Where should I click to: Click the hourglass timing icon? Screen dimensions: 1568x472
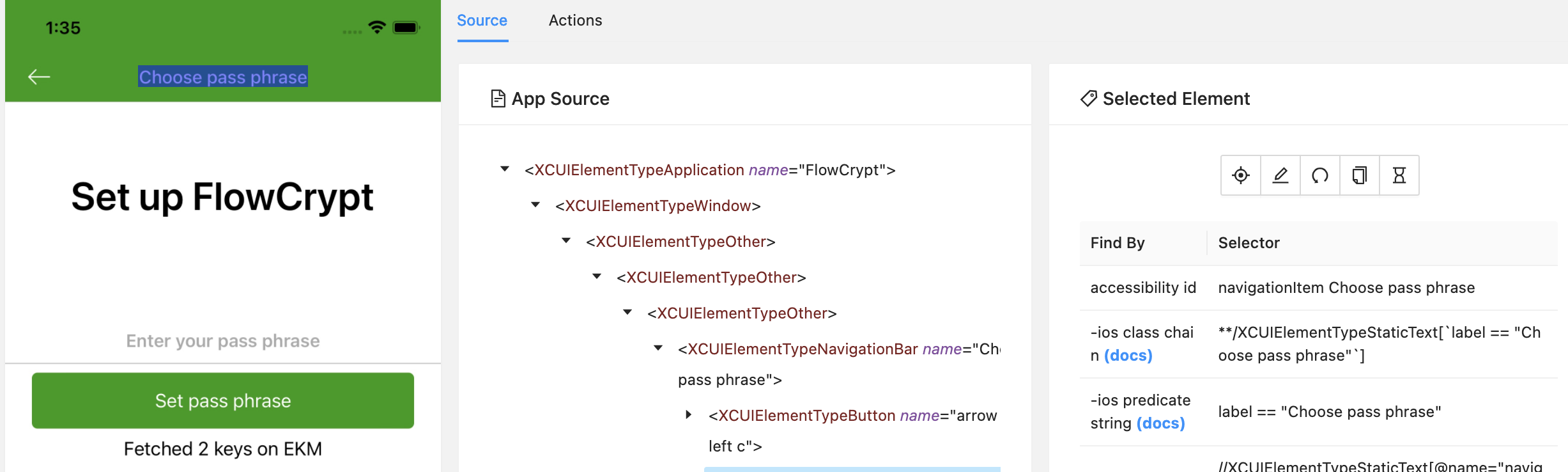1399,175
